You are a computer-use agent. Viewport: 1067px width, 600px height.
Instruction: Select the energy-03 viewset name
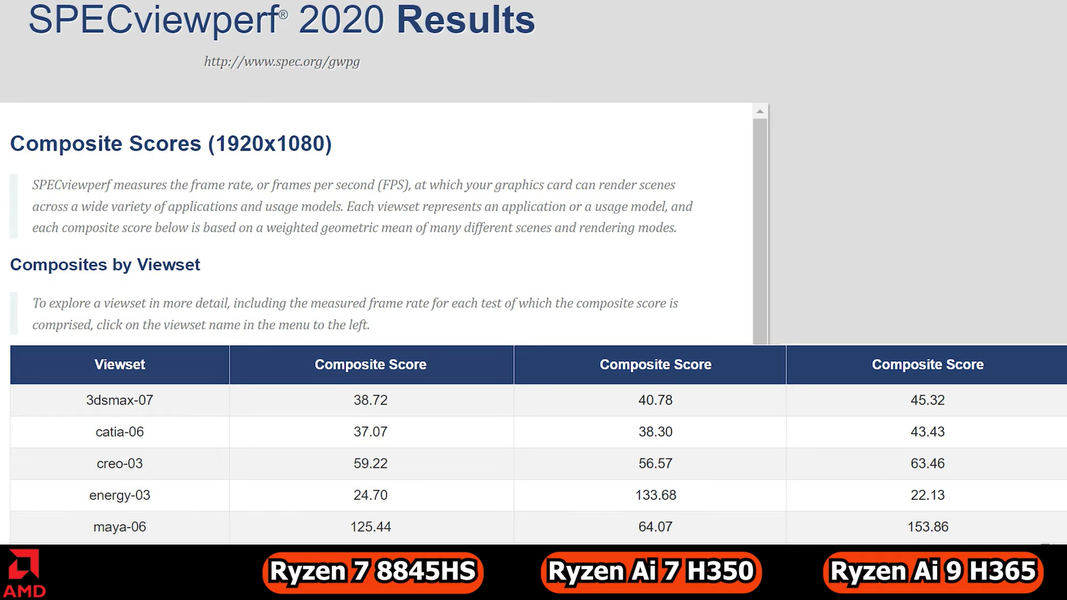tap(120, 495)
